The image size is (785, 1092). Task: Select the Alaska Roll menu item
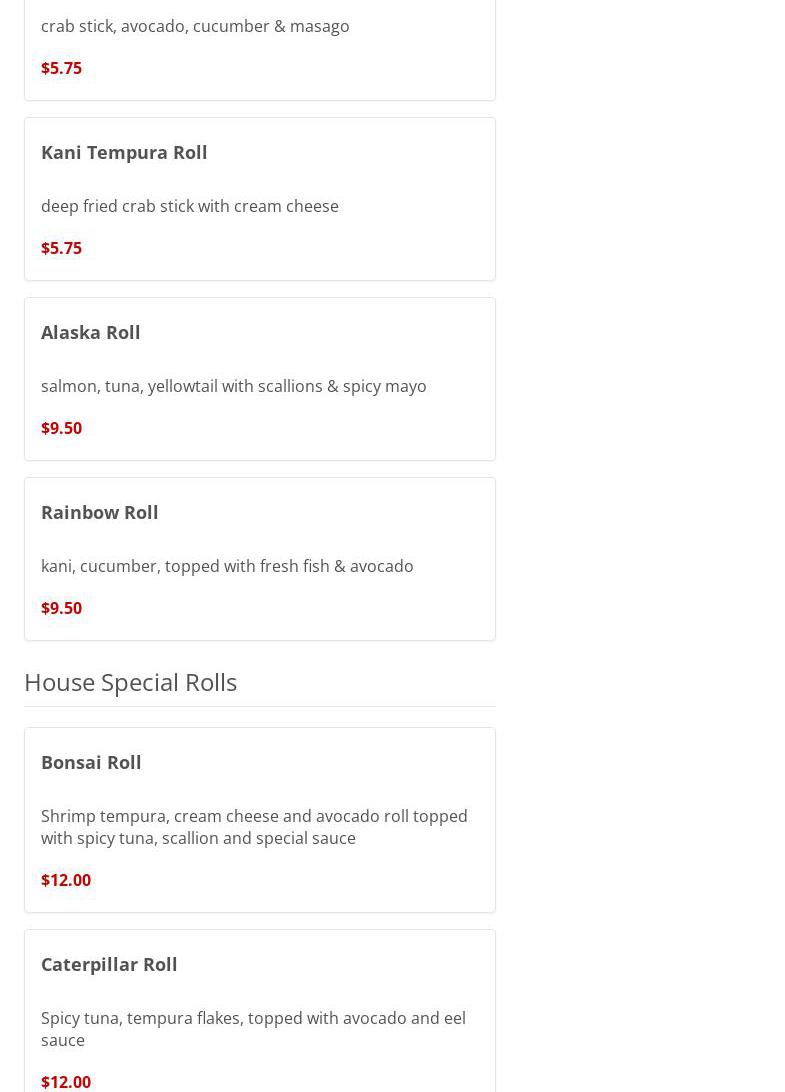[91, 332]
